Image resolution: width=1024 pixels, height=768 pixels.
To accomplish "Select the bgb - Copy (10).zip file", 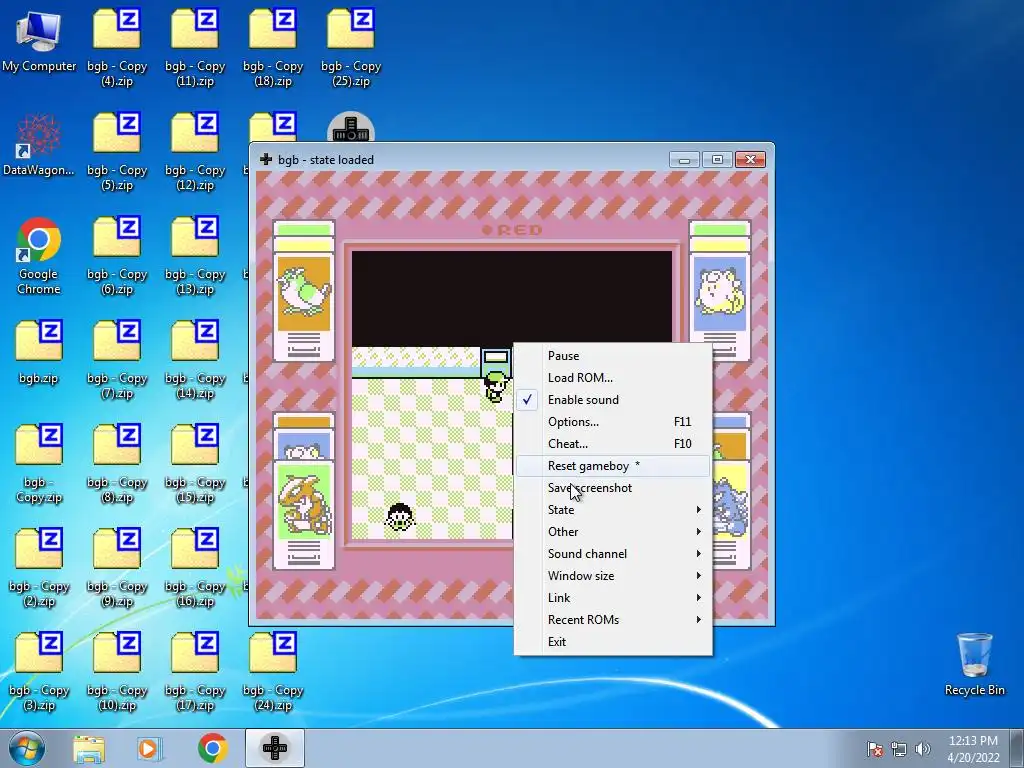I will 117,672.
